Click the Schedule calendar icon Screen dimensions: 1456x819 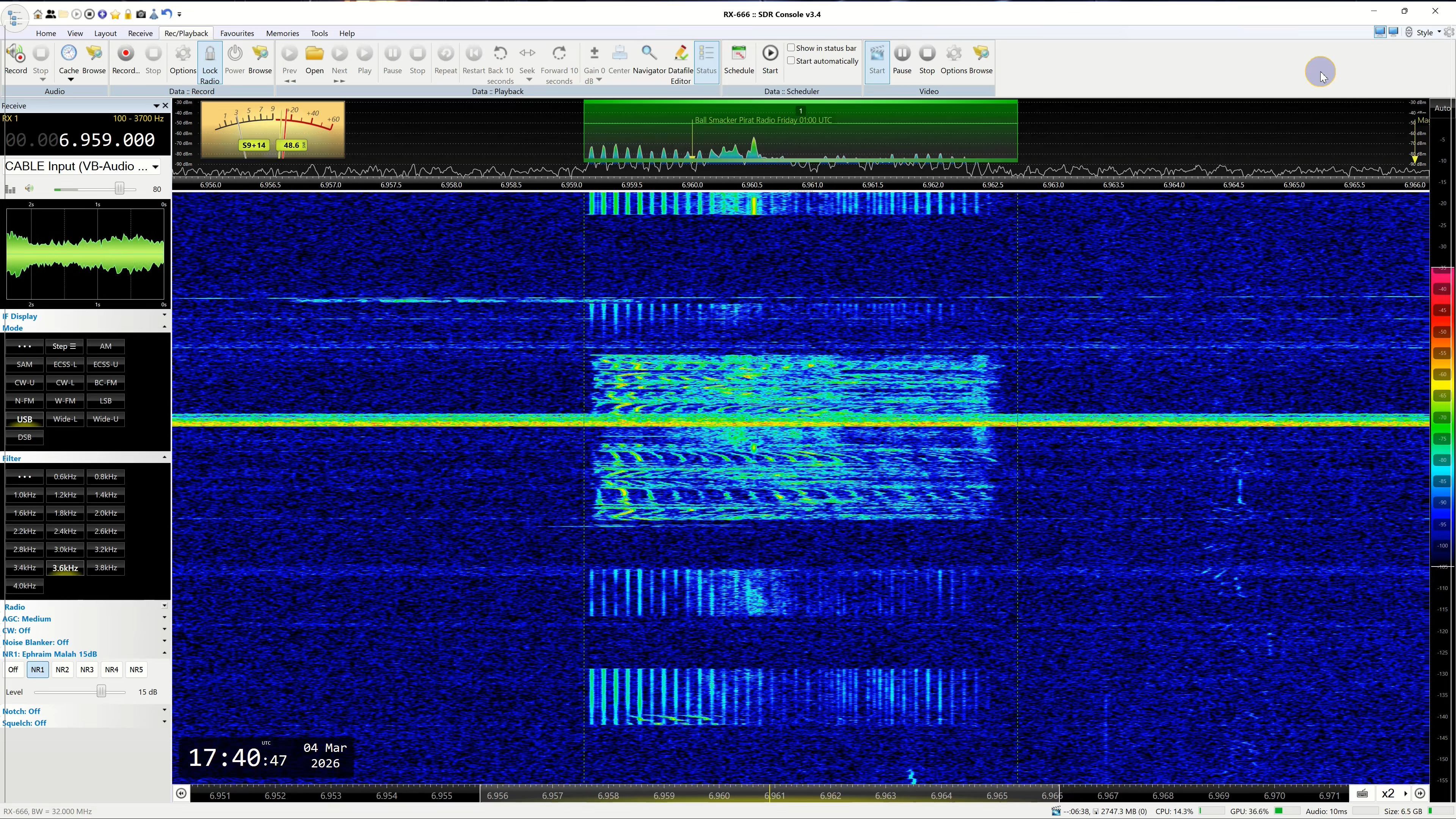tap(739, 54)
